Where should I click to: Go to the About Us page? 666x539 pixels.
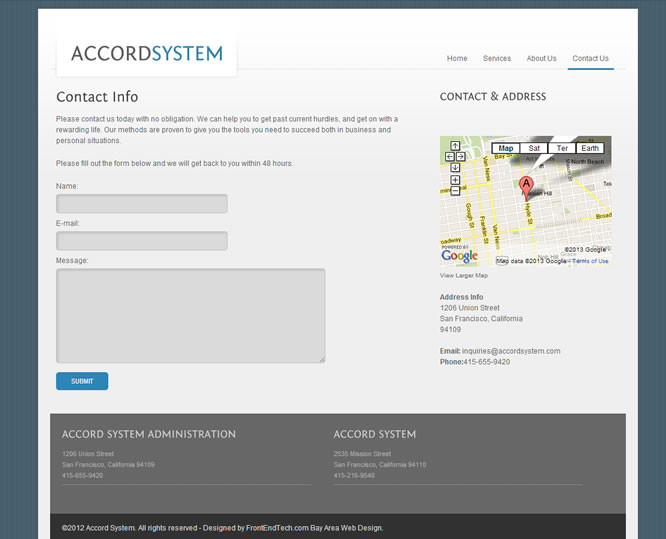click(x=541, y=59)
